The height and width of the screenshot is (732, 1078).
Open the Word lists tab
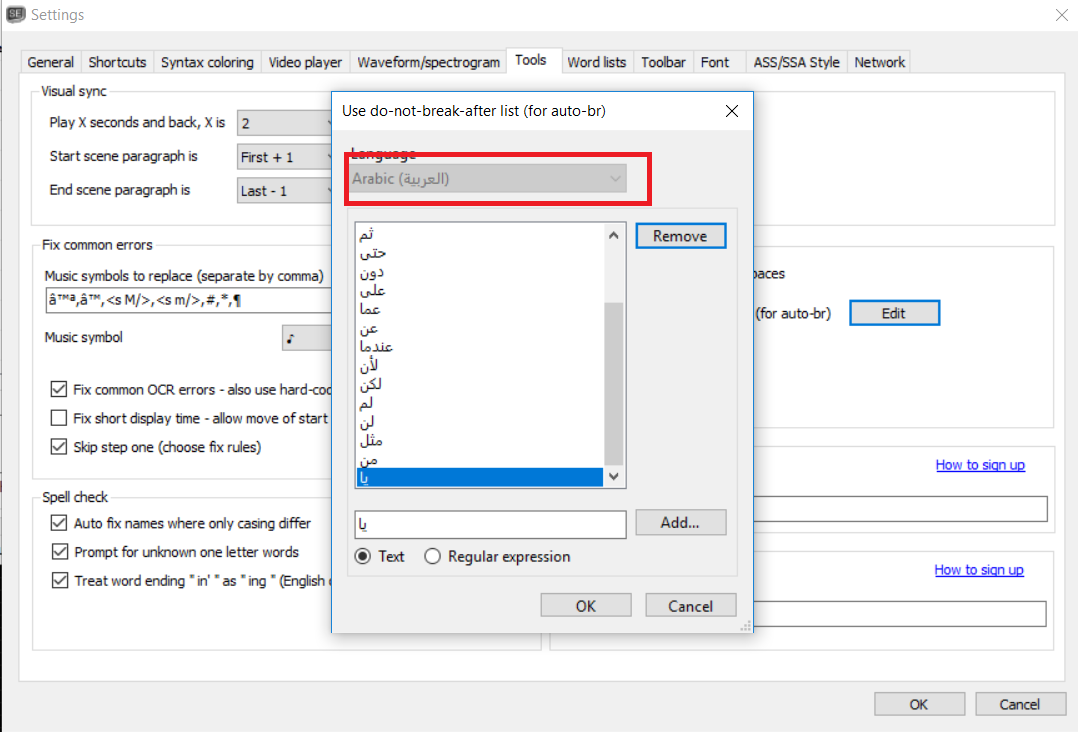pos(597,62)
